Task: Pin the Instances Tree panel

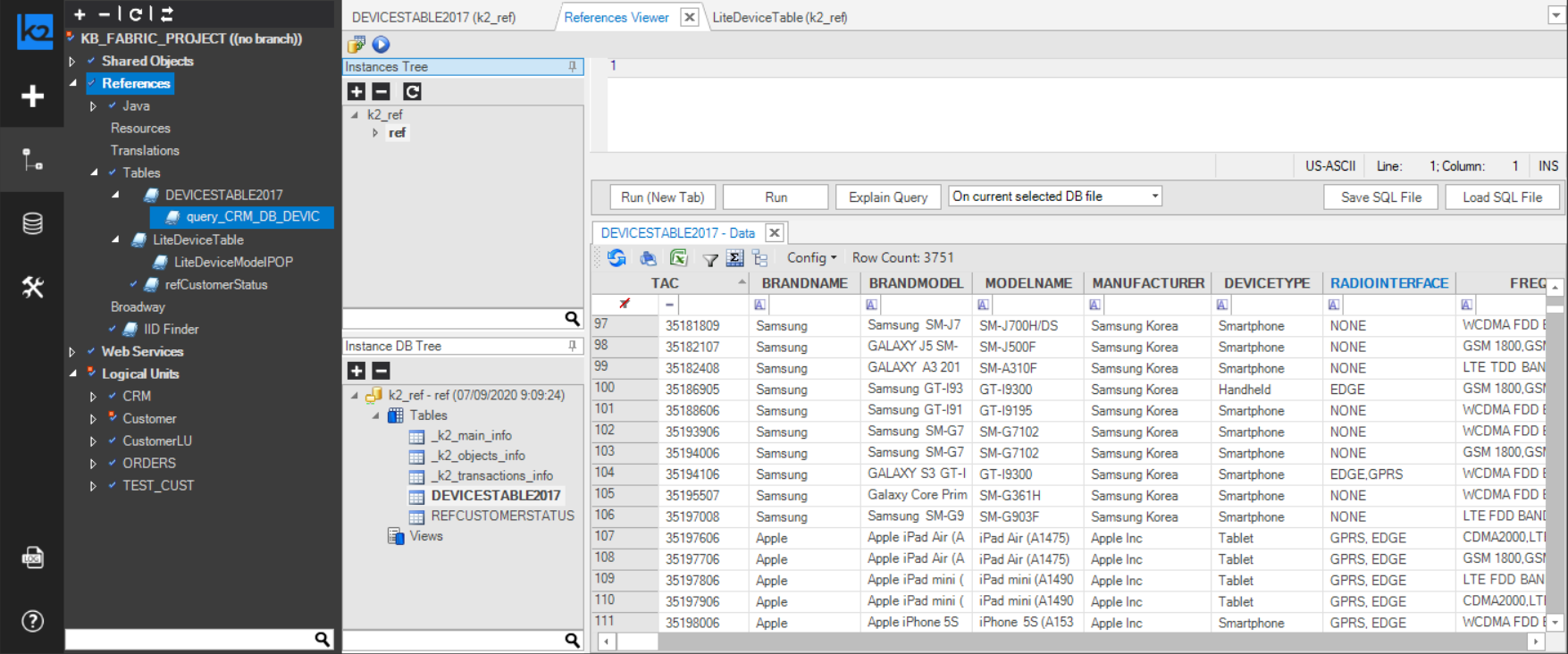Action: point(573,67)
